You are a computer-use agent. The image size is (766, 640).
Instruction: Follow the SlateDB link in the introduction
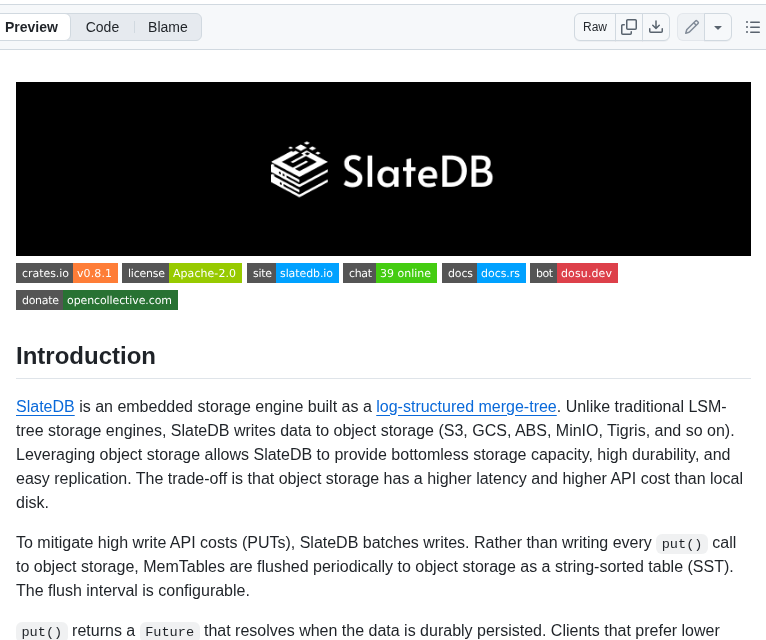click(45, 406)
